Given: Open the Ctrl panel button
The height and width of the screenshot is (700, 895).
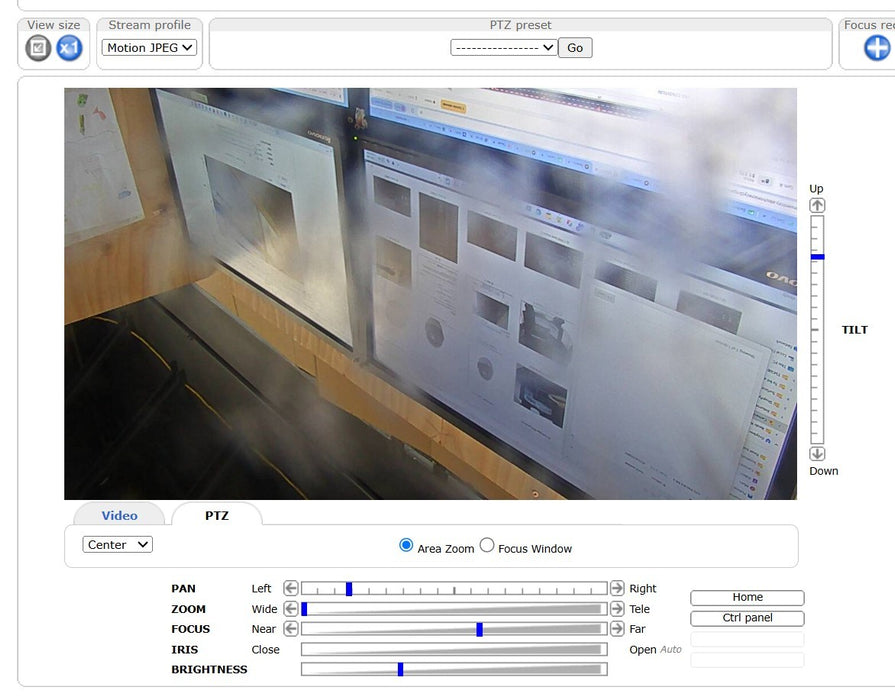Looking at the screenshot, I should click(x=747, y=618).
